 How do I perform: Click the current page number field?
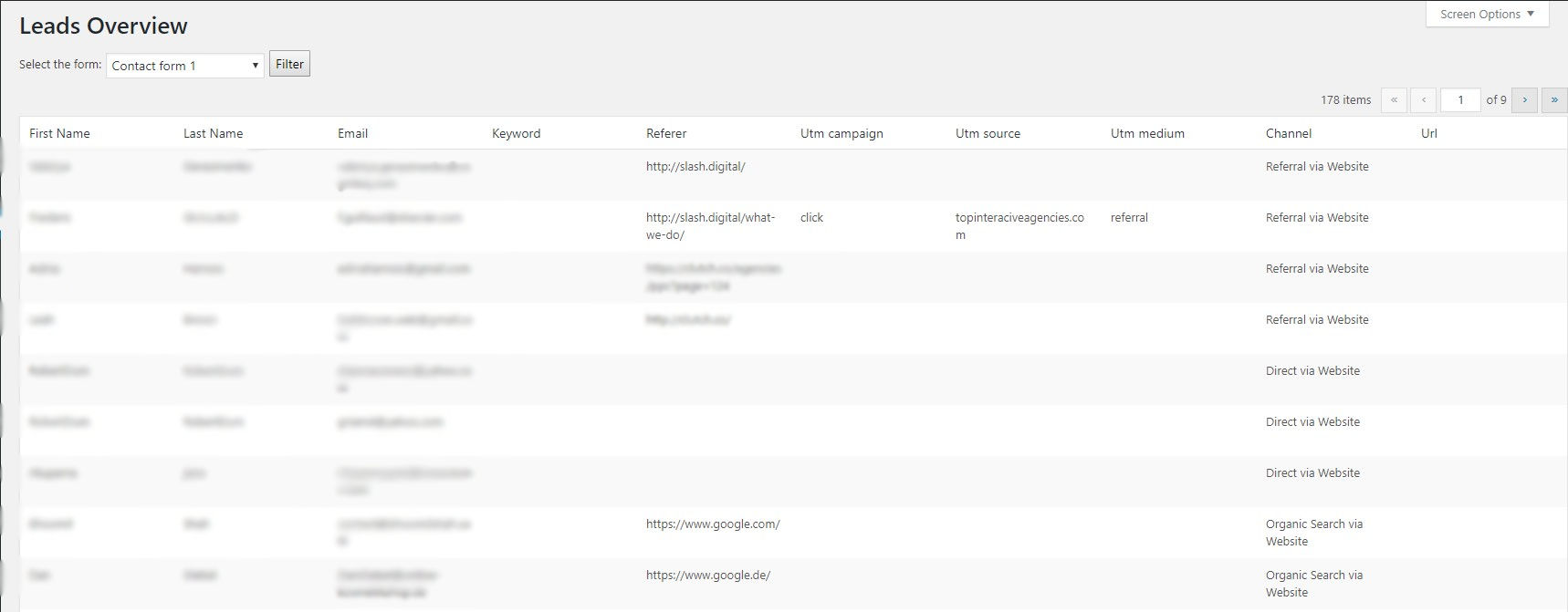click(1460, 100)
